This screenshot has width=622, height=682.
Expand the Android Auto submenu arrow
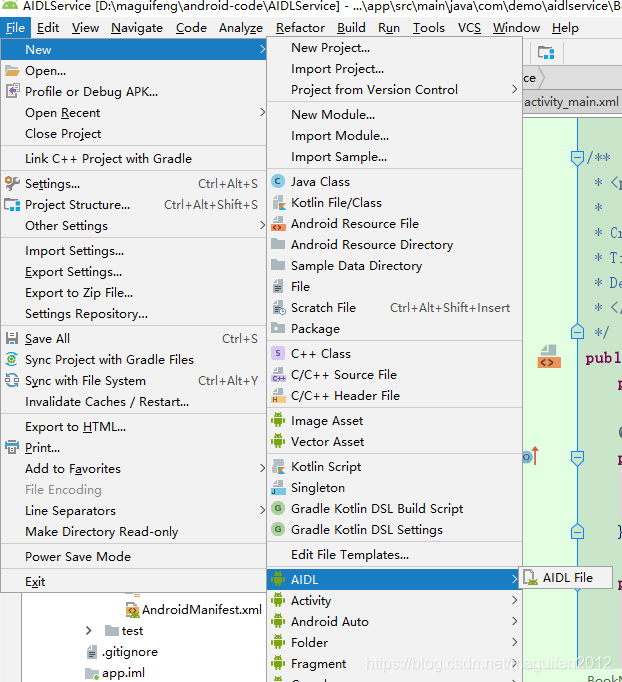click(515, 621)
